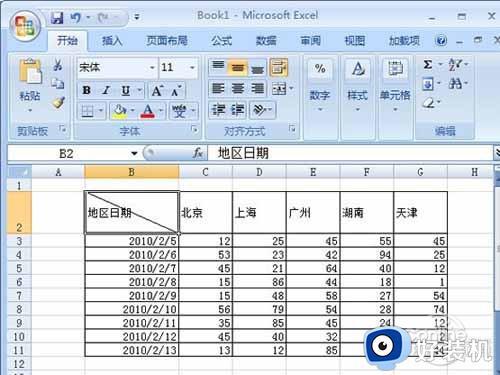Click the insert function fx icon
Image resolution: width=500 pixels, height=375 pixels.
[x=198, y=153]
